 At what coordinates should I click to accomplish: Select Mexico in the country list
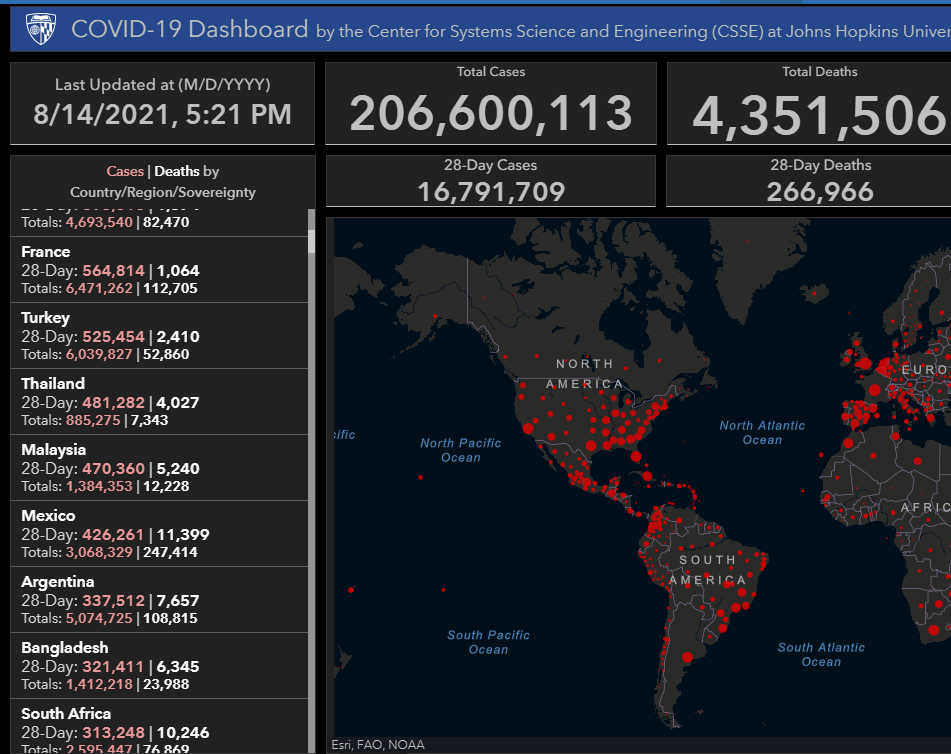coord(160,534)
